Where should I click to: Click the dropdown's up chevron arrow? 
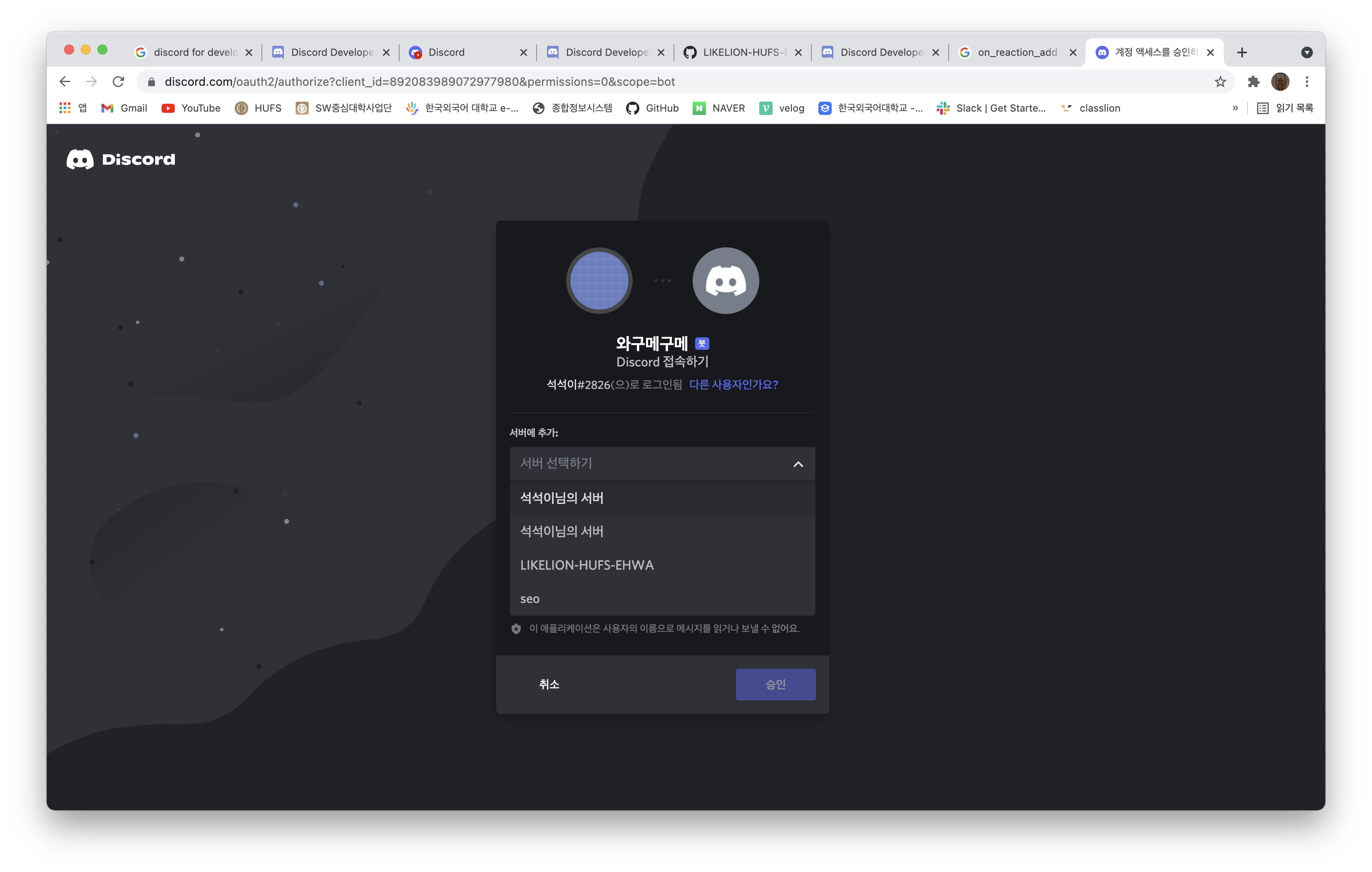coord(798,464)
